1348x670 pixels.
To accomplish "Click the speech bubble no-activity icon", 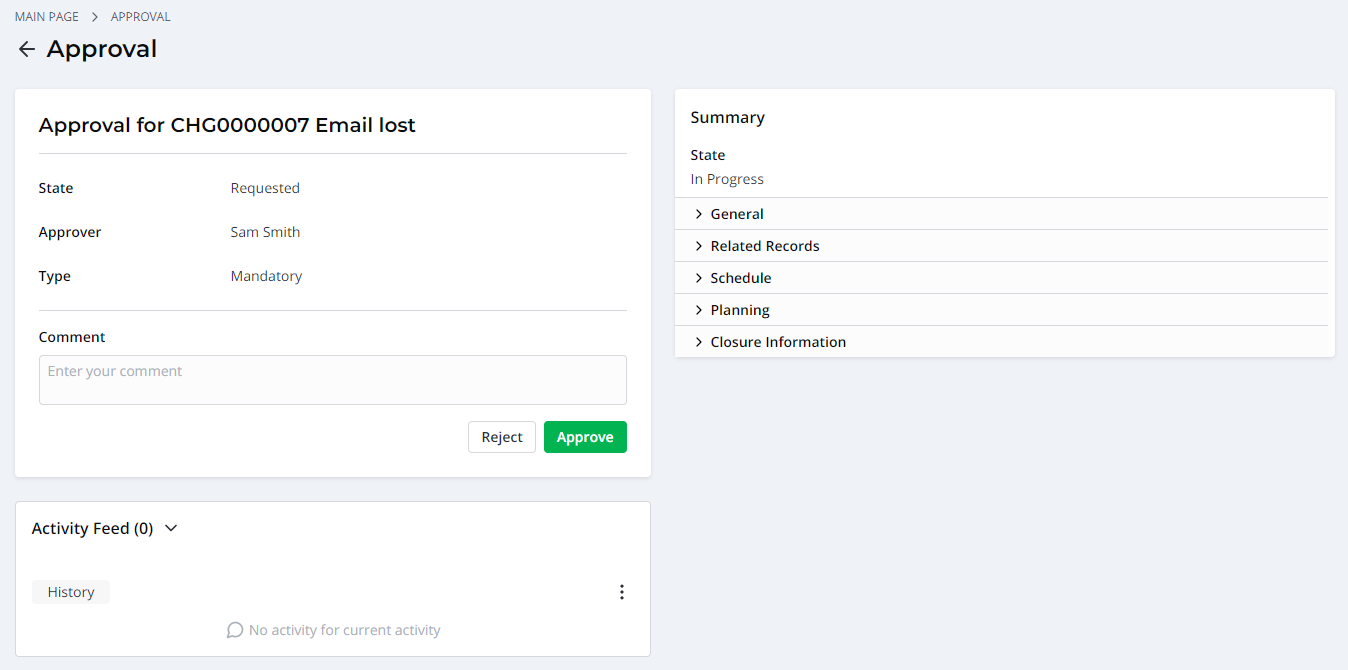I will 235,630.
